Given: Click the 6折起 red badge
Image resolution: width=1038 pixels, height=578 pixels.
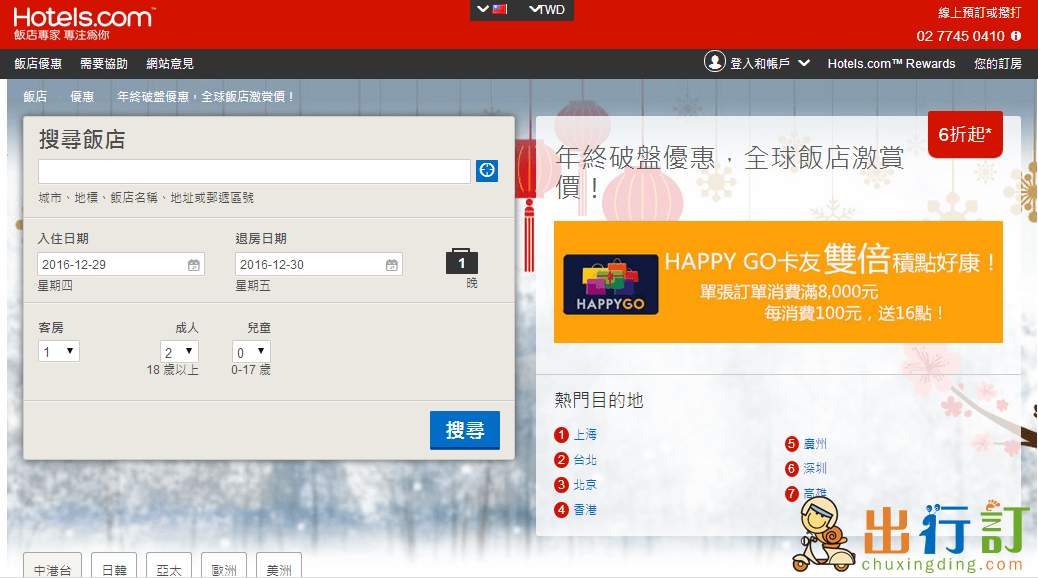Looking at the screenshot, I should click(965, 134).
